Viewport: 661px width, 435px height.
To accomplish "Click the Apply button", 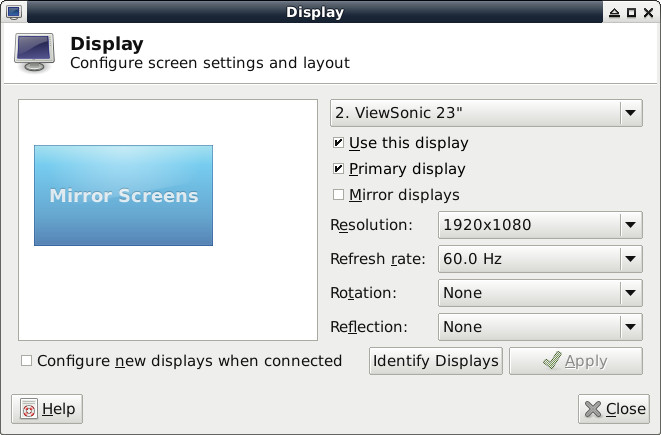I will (575, 361).
